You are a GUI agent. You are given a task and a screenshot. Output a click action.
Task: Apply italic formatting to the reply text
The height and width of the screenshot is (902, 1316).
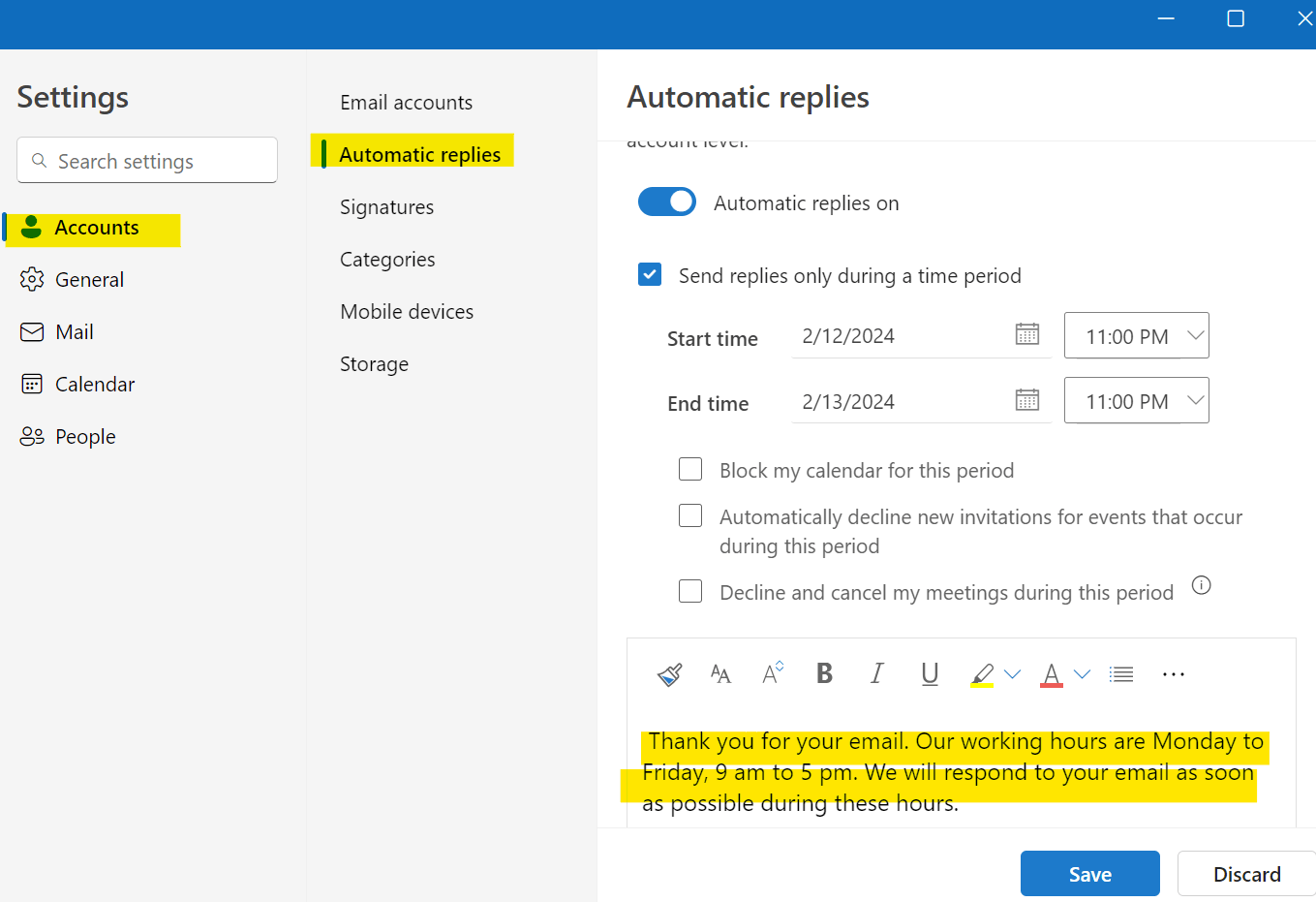point(876,673)
